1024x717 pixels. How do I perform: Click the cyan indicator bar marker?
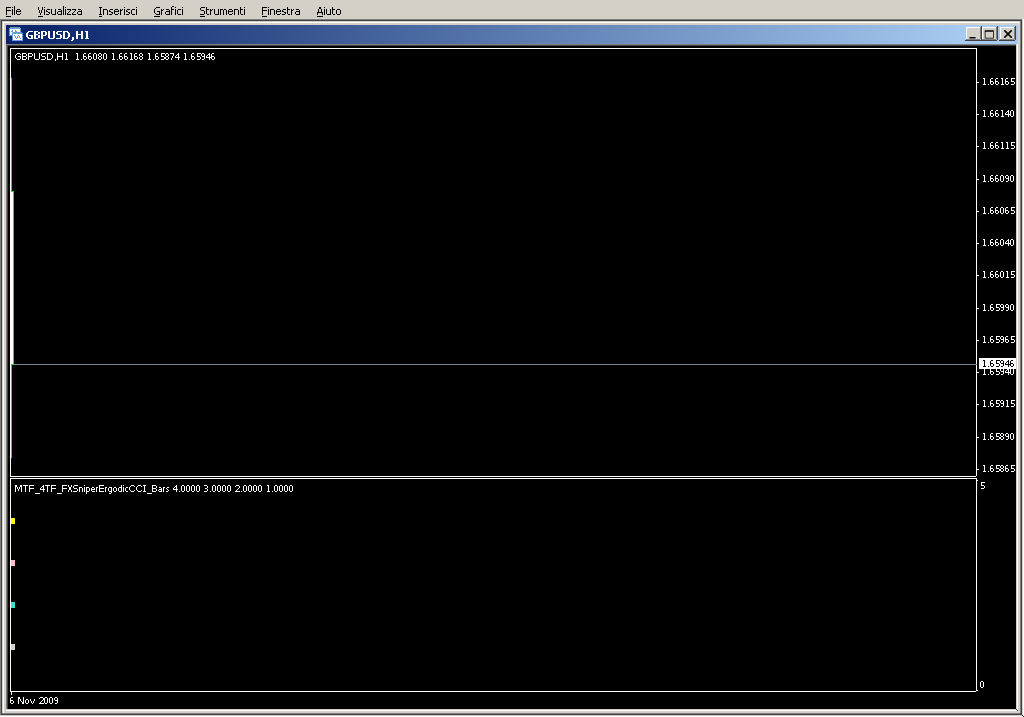click(x=12, y=605)
